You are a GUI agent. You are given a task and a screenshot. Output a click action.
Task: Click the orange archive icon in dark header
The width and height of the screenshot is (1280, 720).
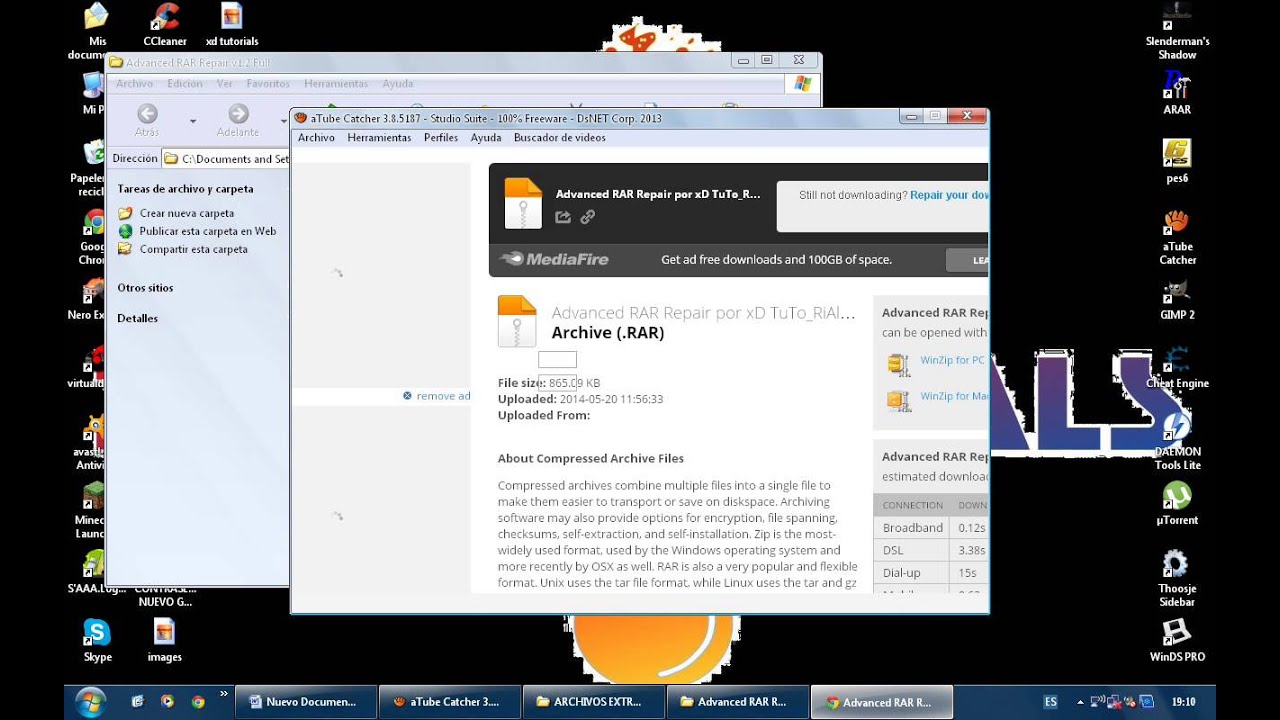pyautogui.click(x=522, y=203)
